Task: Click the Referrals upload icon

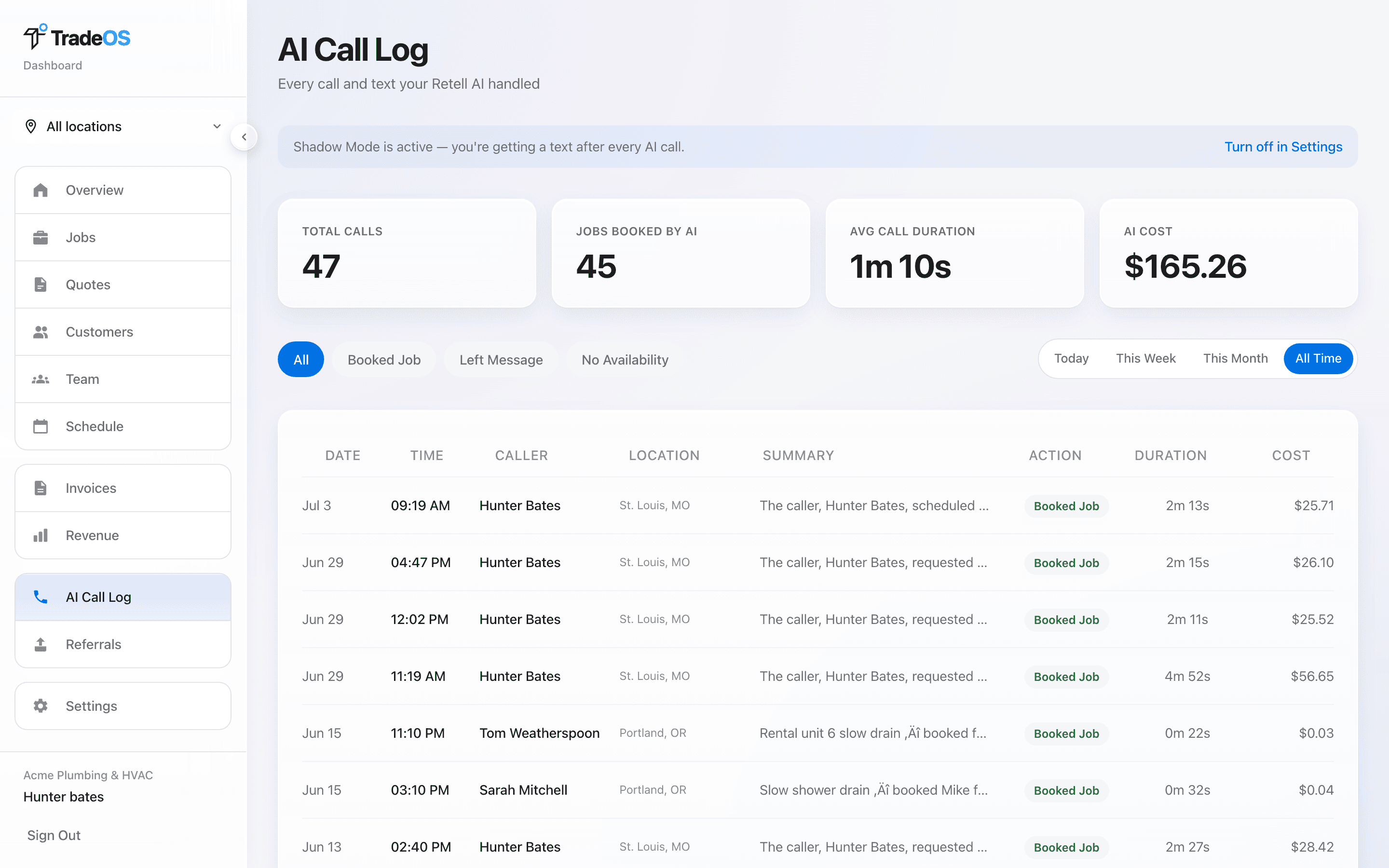Action: tap(40, 644)
